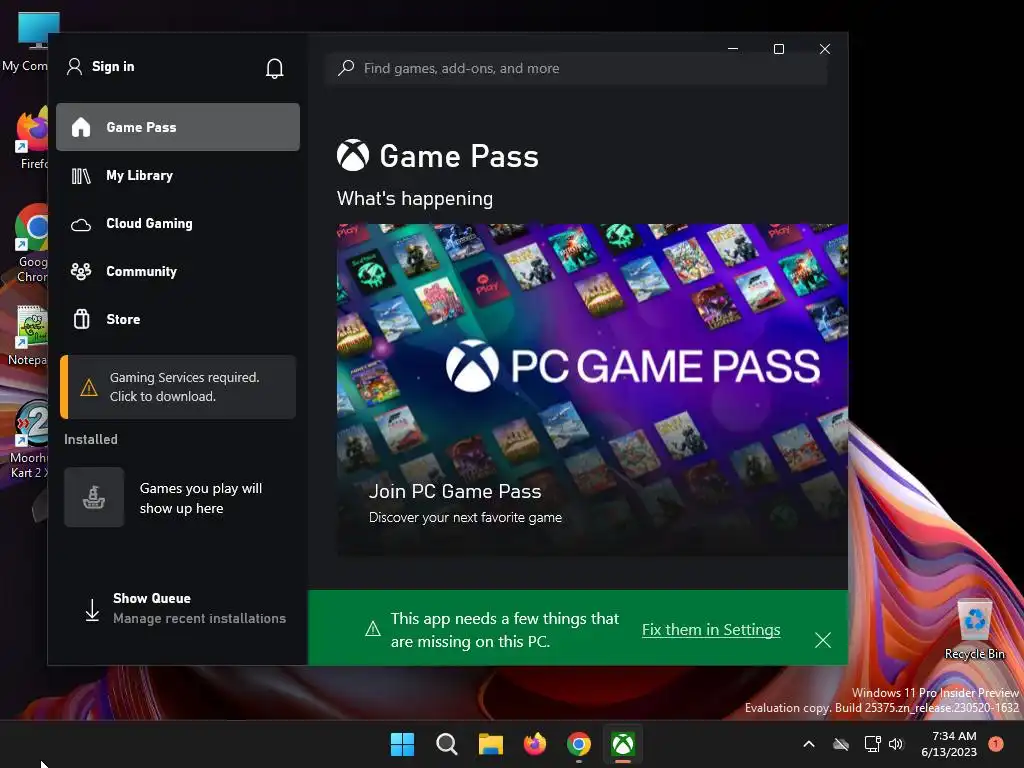The width and height of the screenshot is (1024, 768).
Task: Click the volume speaker tray icon
Action: pyautogui.click(x=896, y=744)
